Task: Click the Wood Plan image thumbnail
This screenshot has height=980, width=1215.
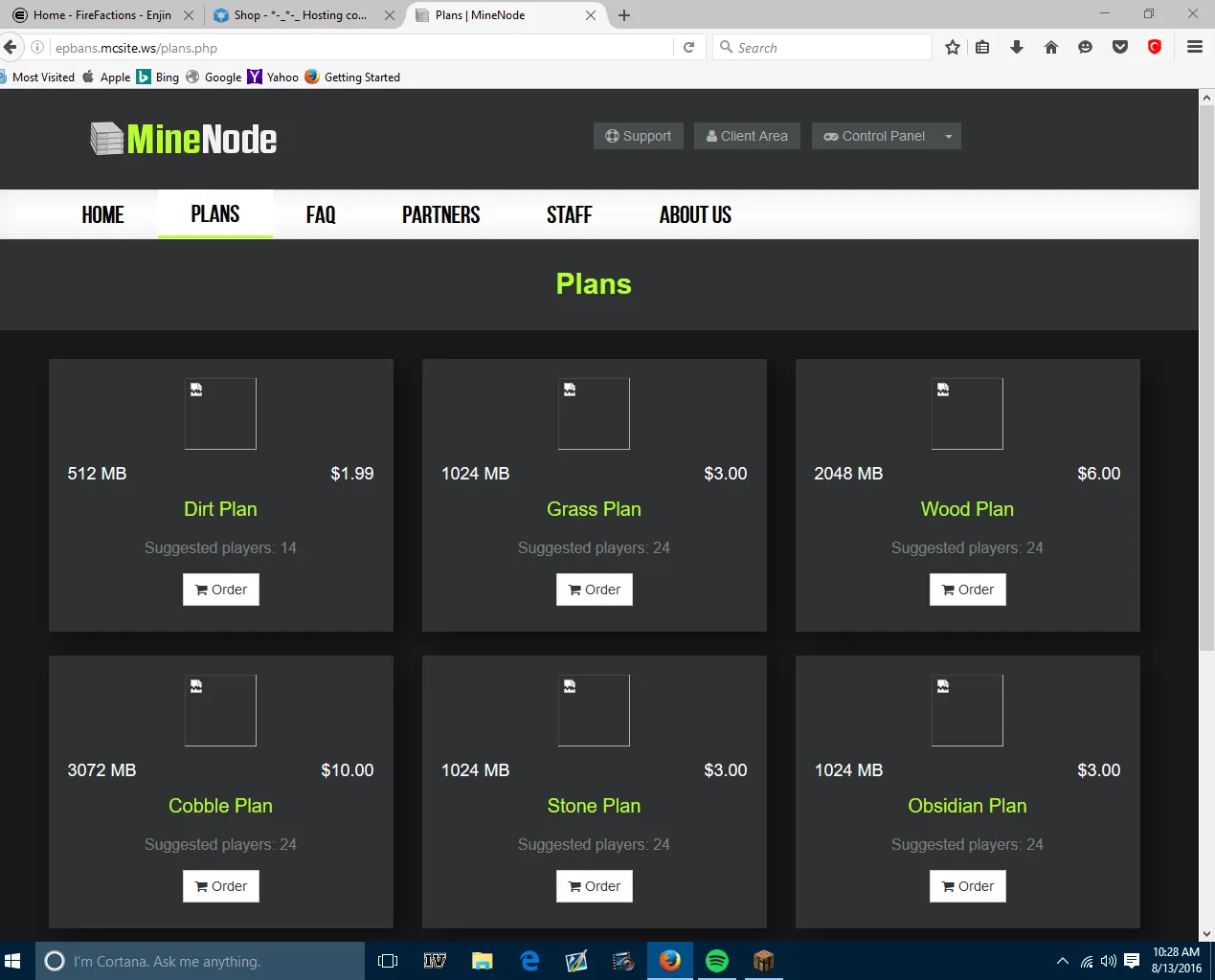Action: tap(967, 413)
